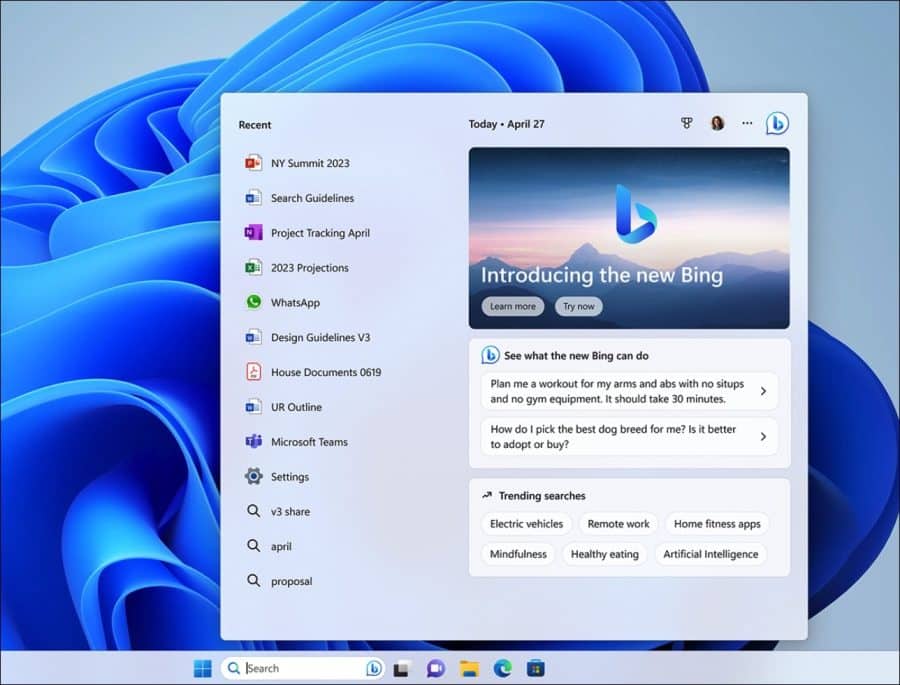Click Try now on Bing banner
Screen dimensions: 900x685
coord(579,306)
